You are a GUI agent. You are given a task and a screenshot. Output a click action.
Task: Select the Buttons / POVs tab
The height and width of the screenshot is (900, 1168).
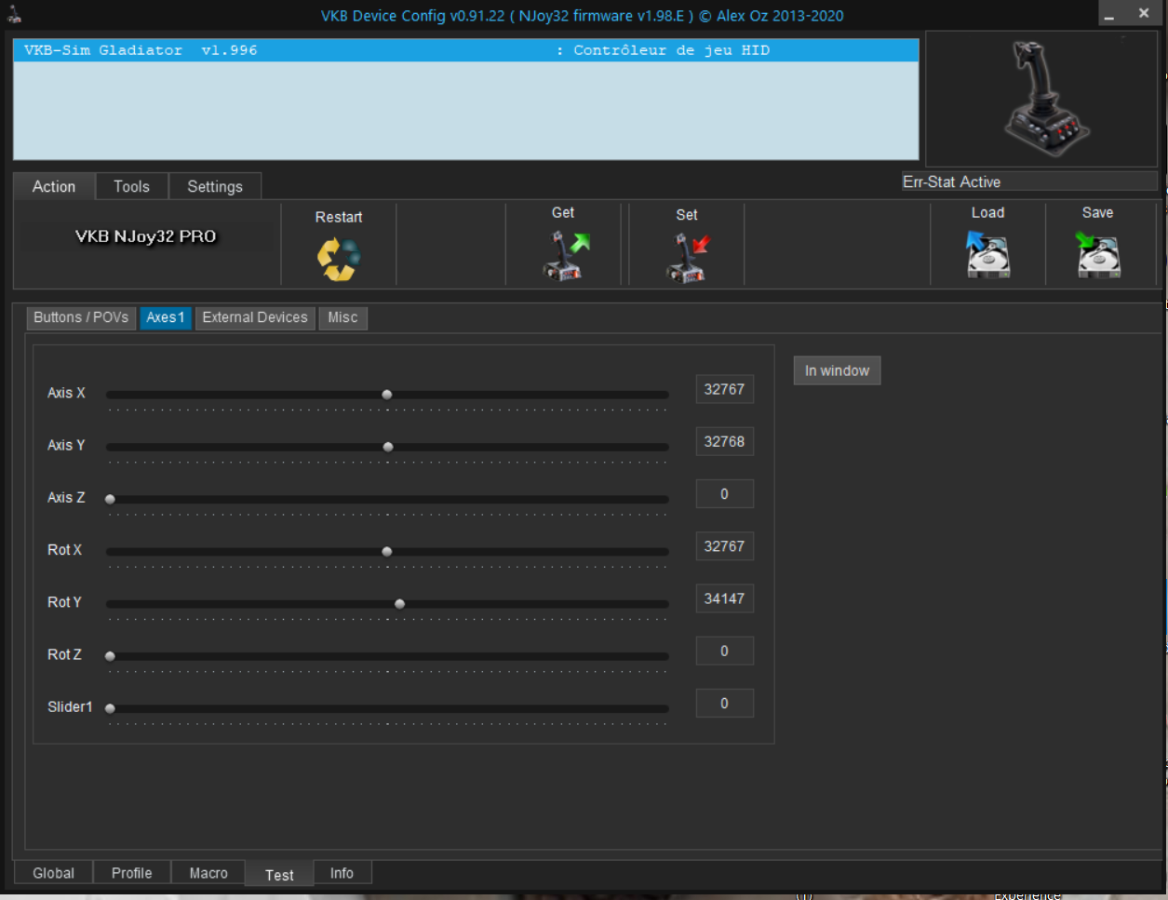[81, 318]
